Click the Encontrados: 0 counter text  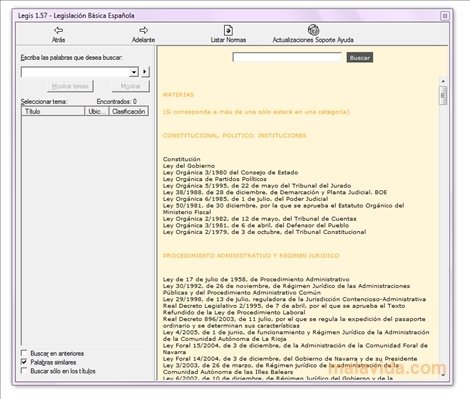117,101
